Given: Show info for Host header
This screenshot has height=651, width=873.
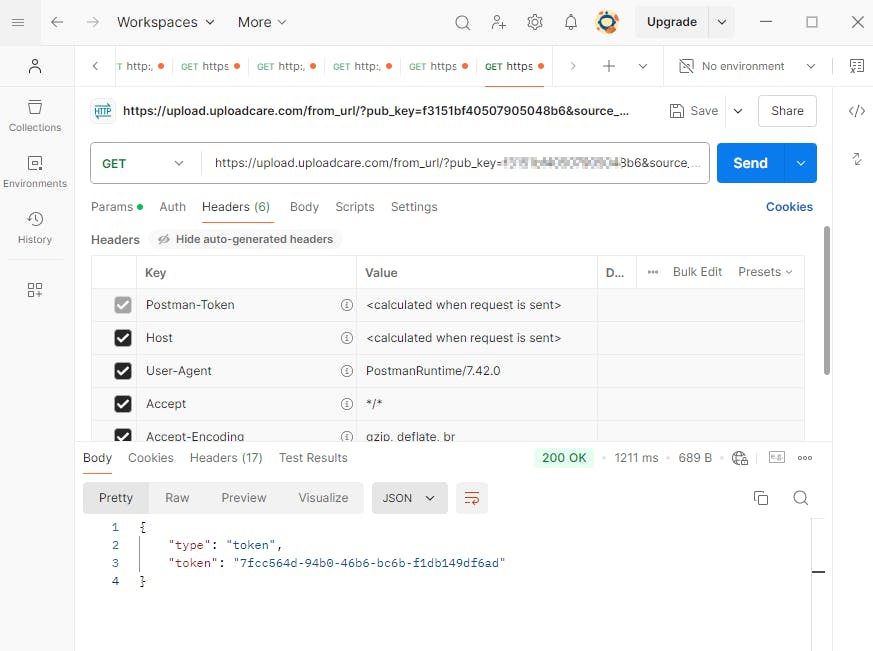Looking at the screenshot, I should (347, 338).
